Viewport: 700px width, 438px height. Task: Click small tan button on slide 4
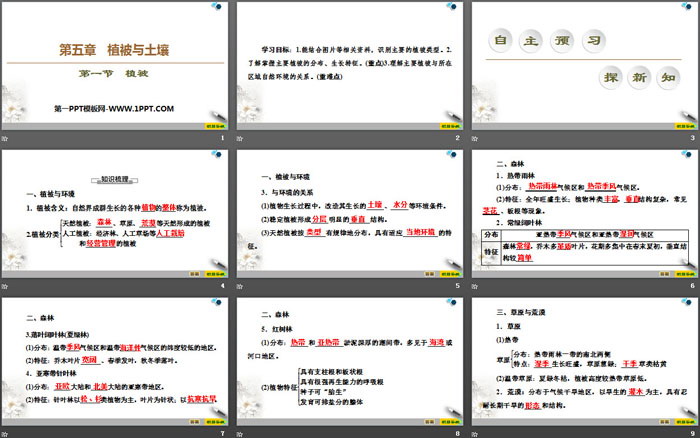(x=195, y=274)
